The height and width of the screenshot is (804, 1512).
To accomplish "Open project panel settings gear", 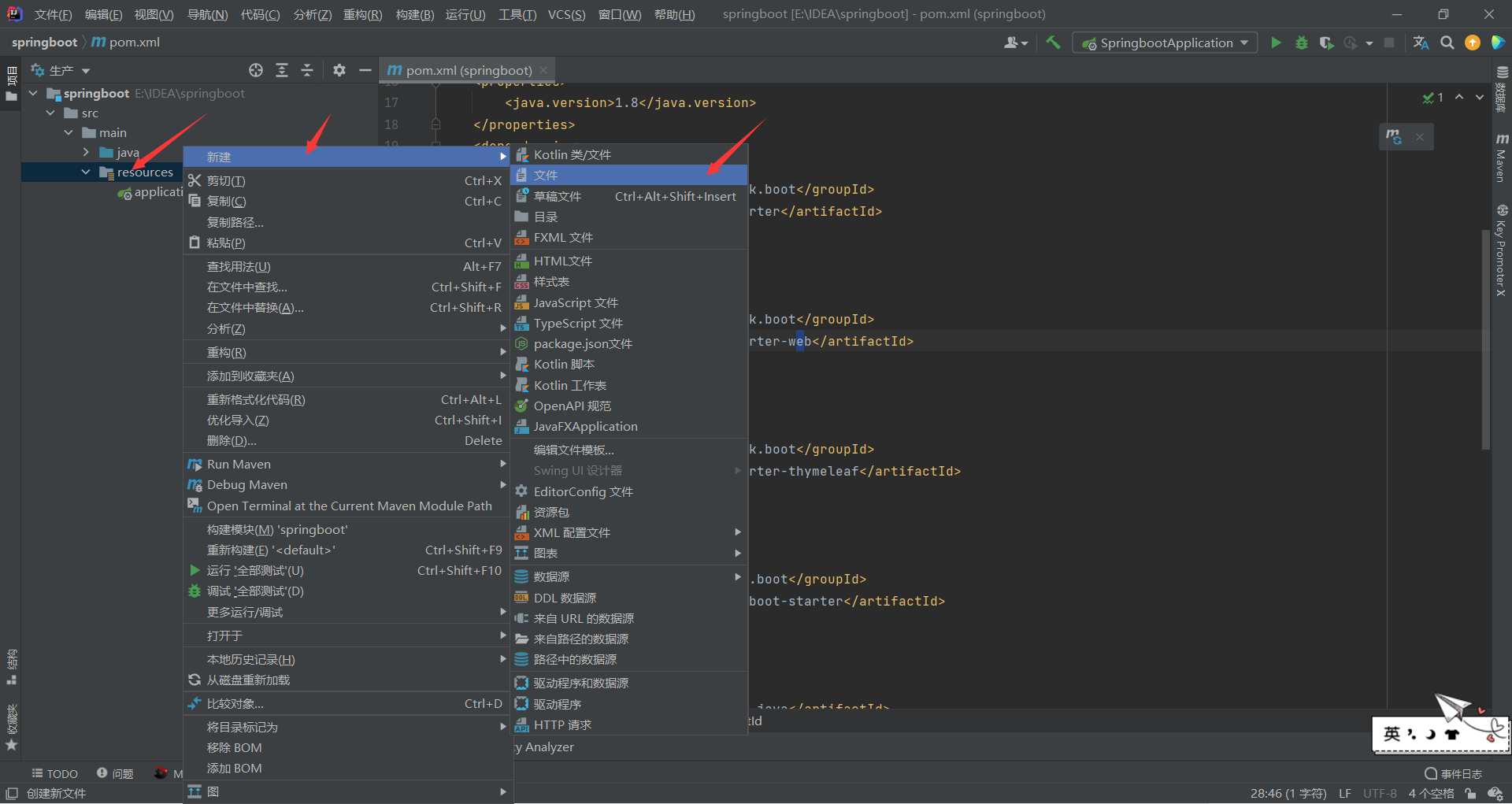I will [x=339, y=70].
